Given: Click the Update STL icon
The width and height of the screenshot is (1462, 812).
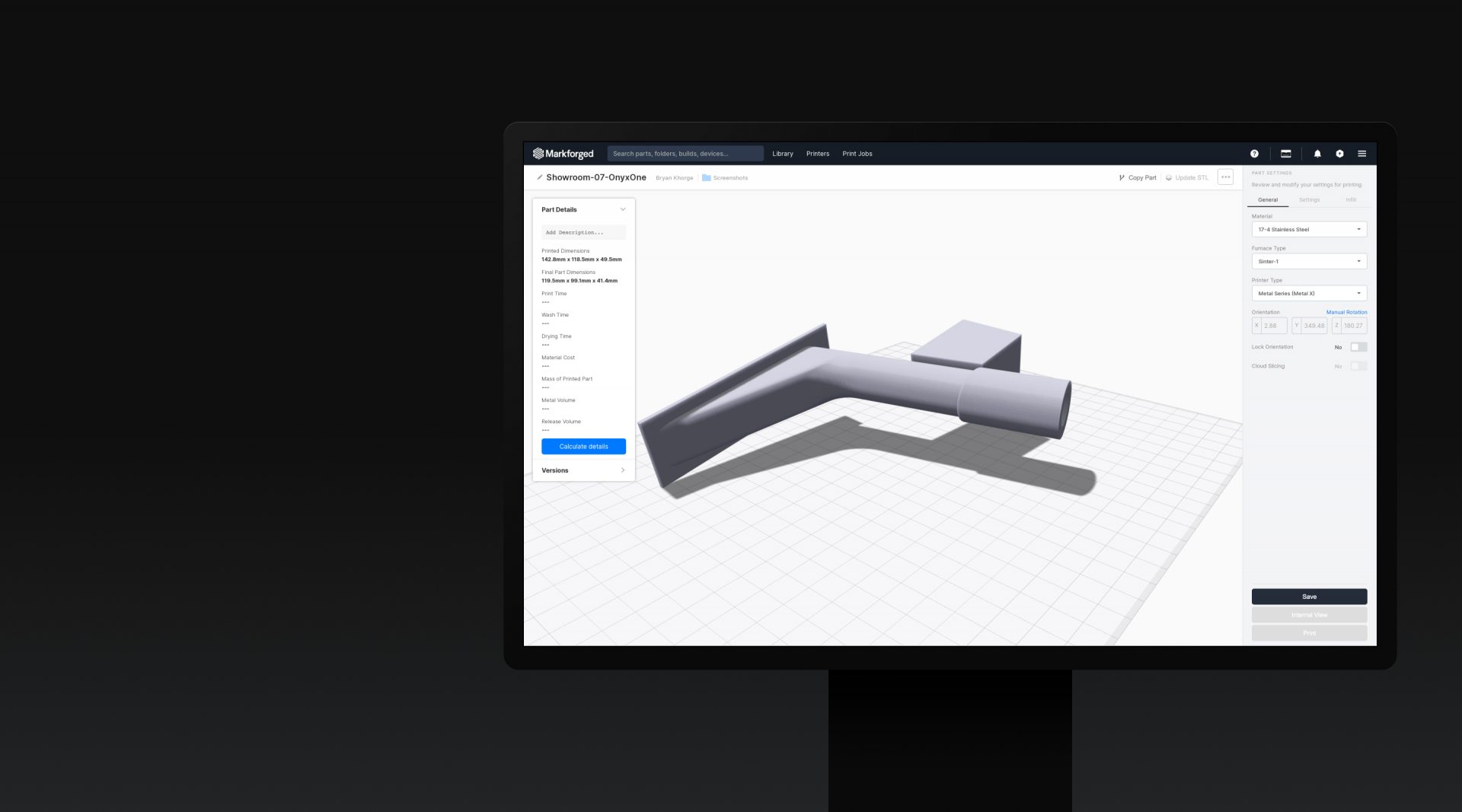Looking at the screenshot, I should pyautogui.click(x=1169, y=177).
